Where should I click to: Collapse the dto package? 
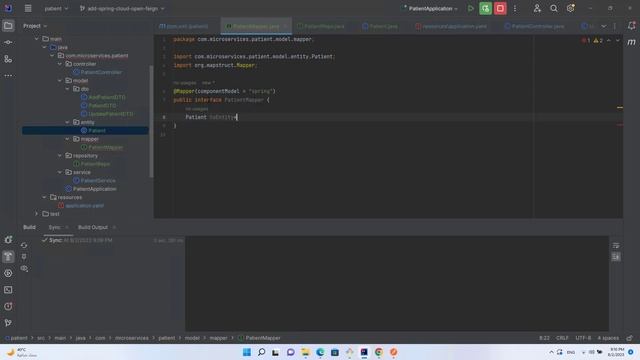click(67, 89)
